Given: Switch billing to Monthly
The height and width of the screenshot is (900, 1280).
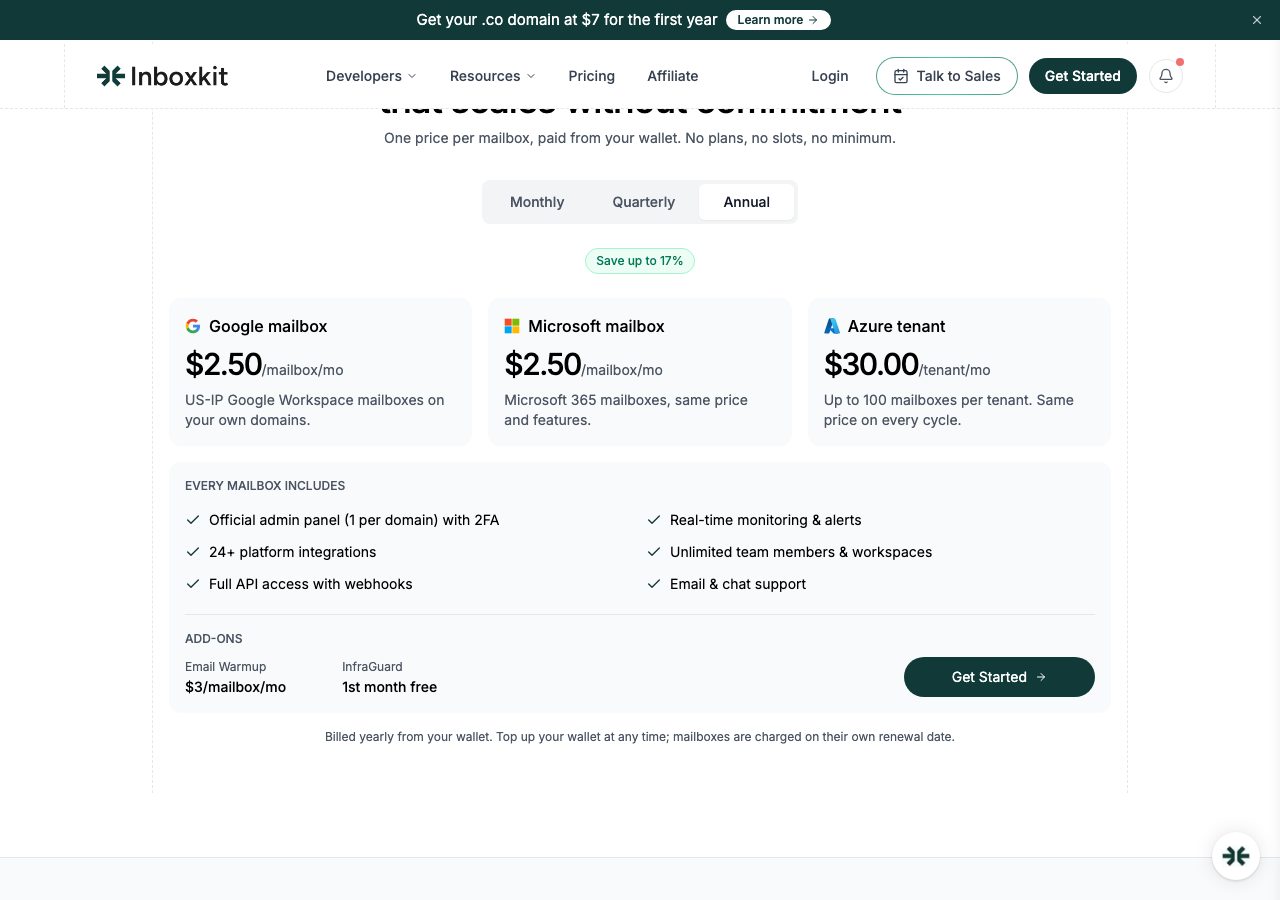Looking at the screenshot, I should pyautogui.click(x=537, y=202).
